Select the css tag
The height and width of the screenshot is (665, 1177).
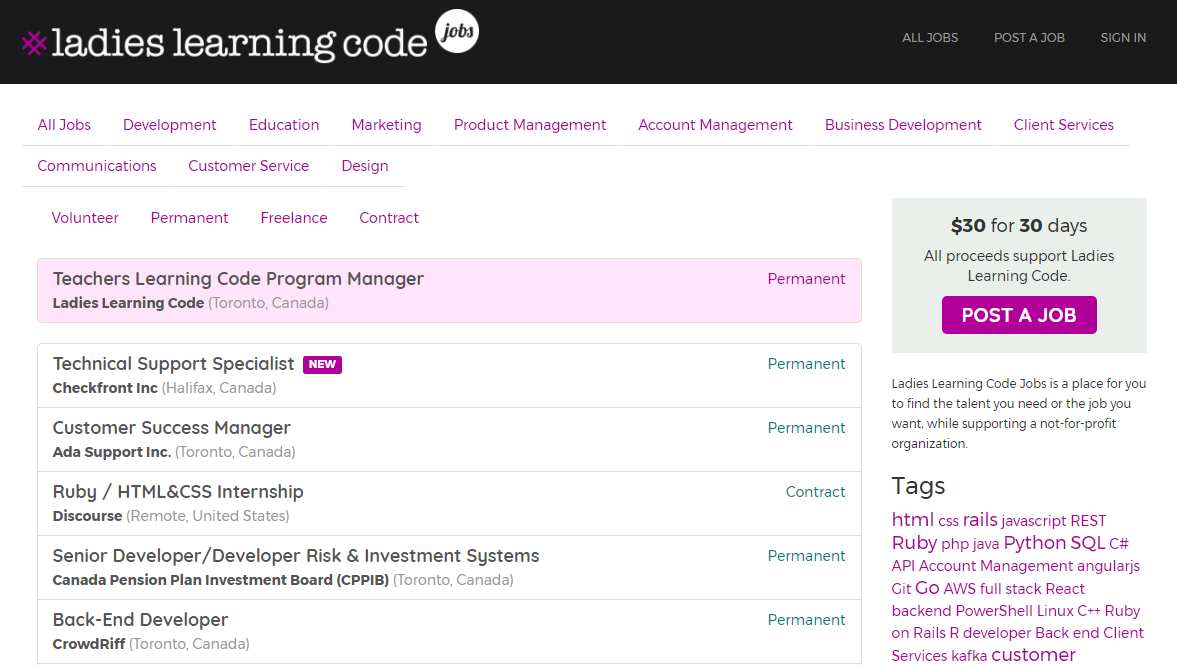[948, 522]
